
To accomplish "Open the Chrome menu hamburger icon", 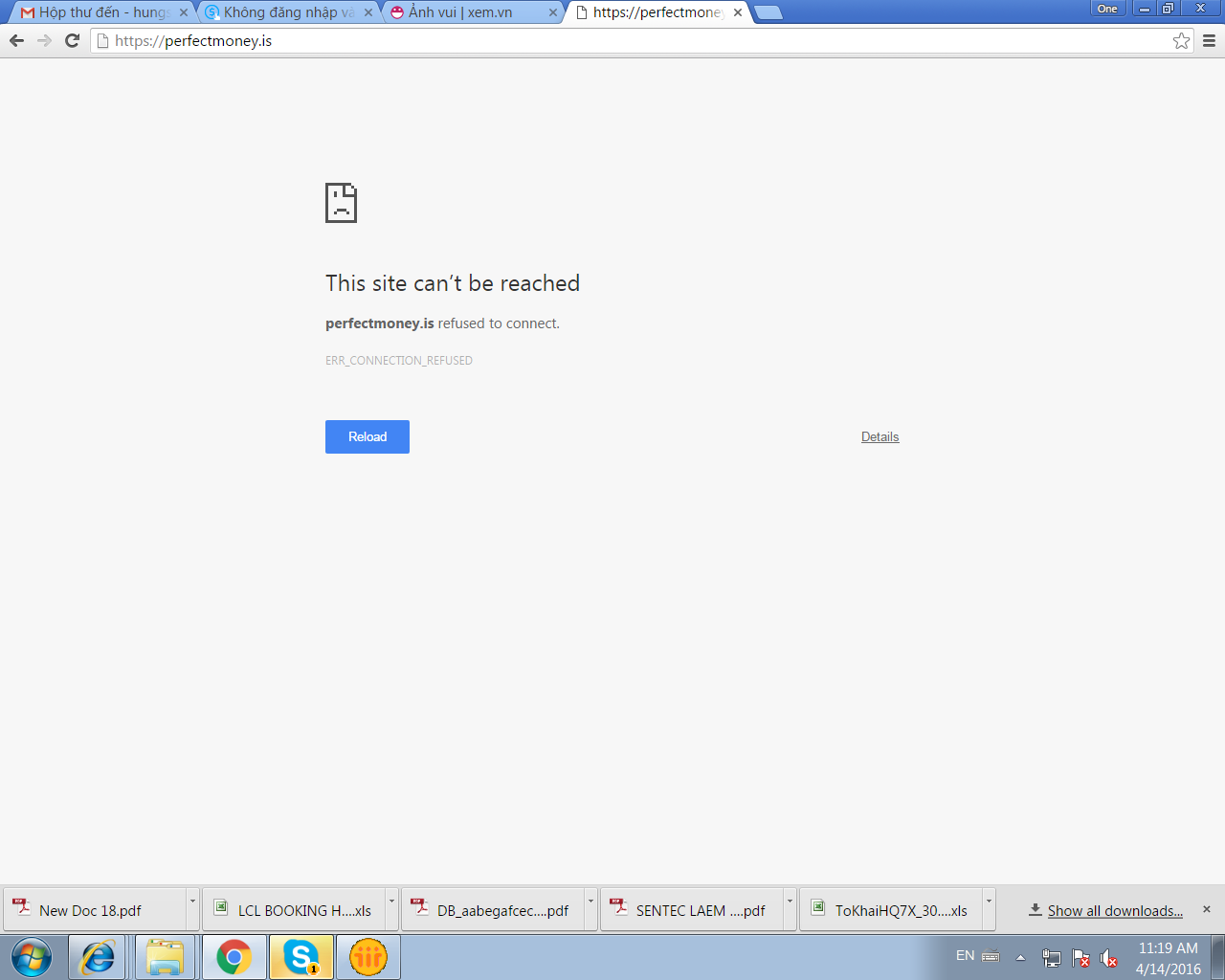I will click(x=1209, y=40).
